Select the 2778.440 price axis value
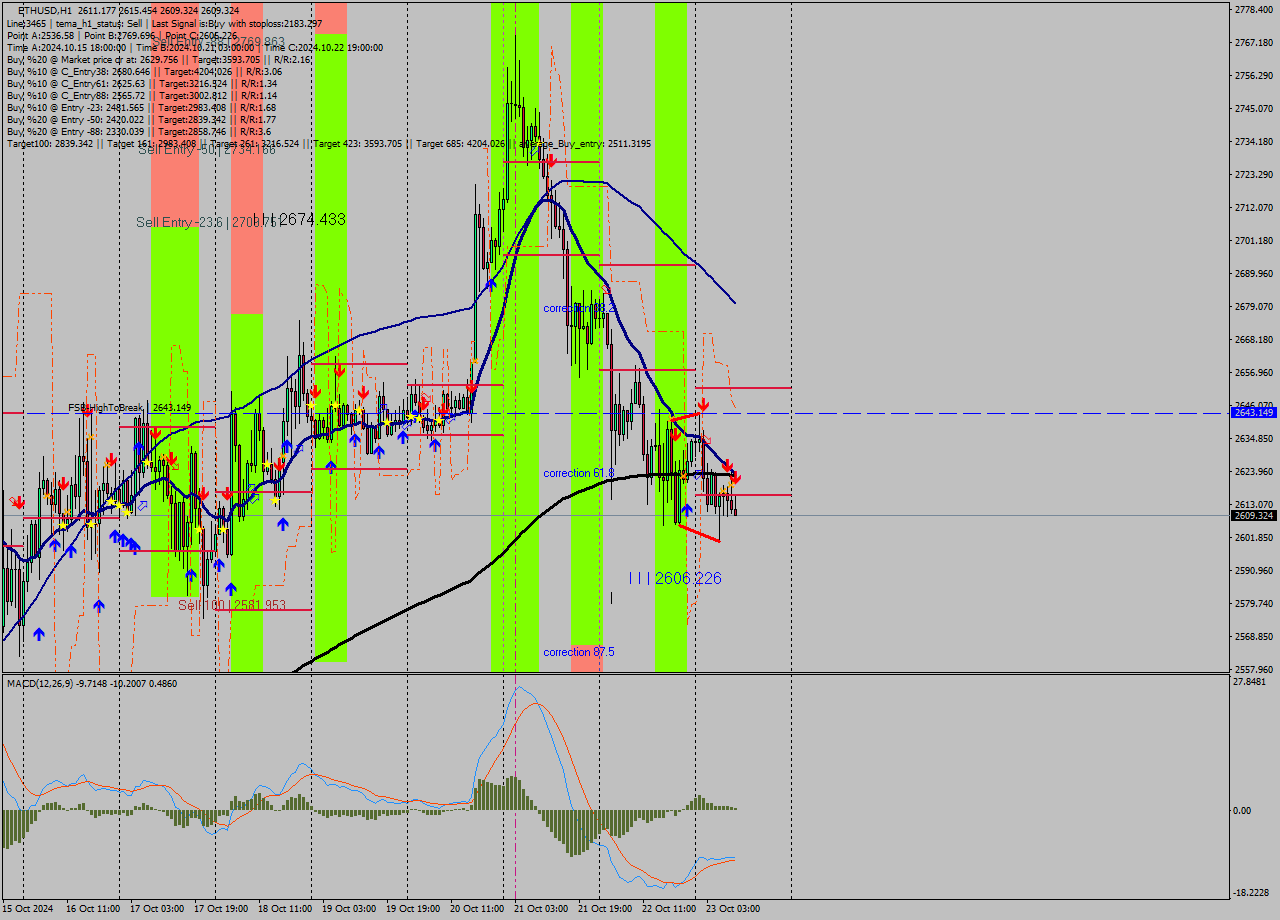 1254,9
